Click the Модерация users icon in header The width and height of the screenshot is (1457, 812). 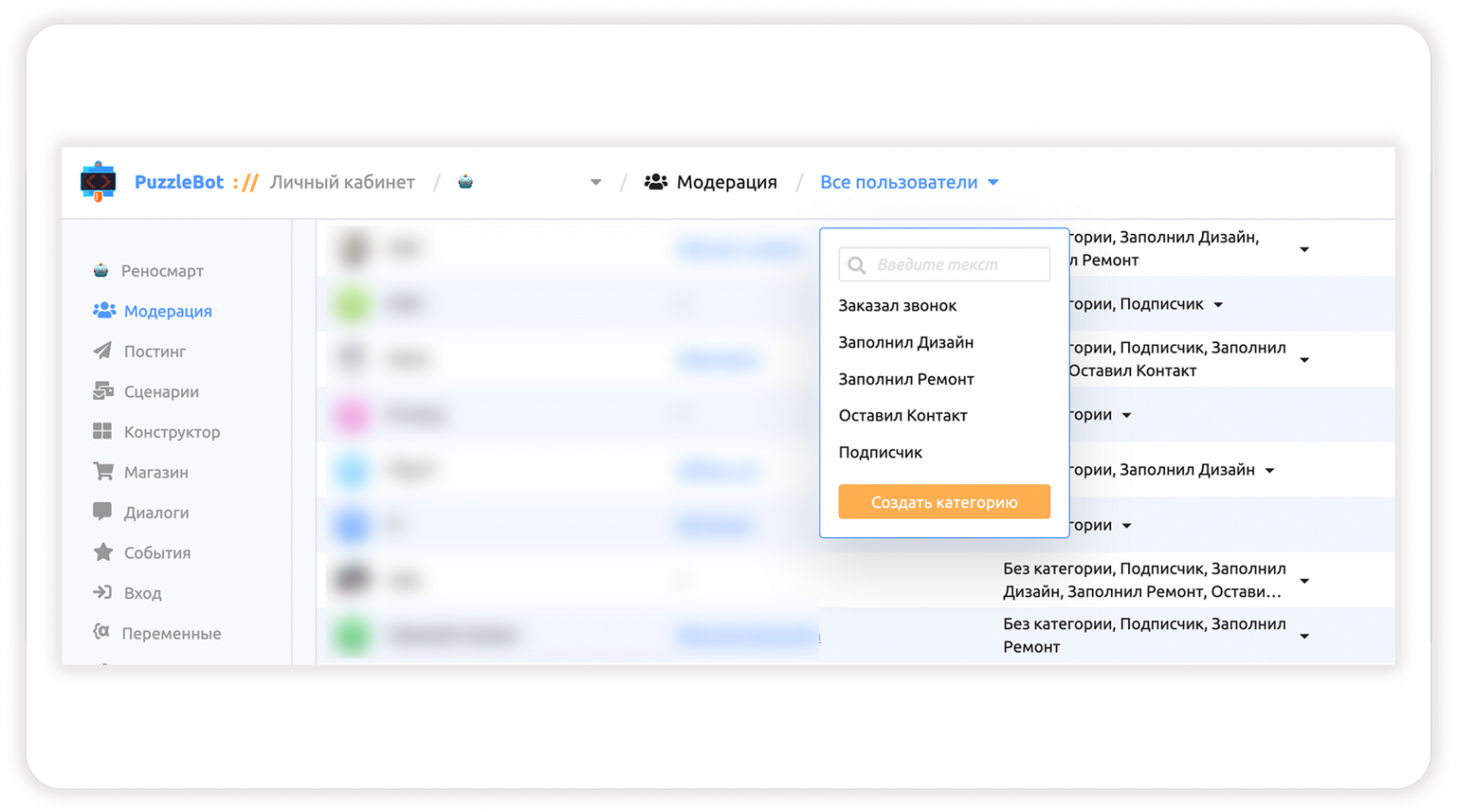(x=656, y=182)
